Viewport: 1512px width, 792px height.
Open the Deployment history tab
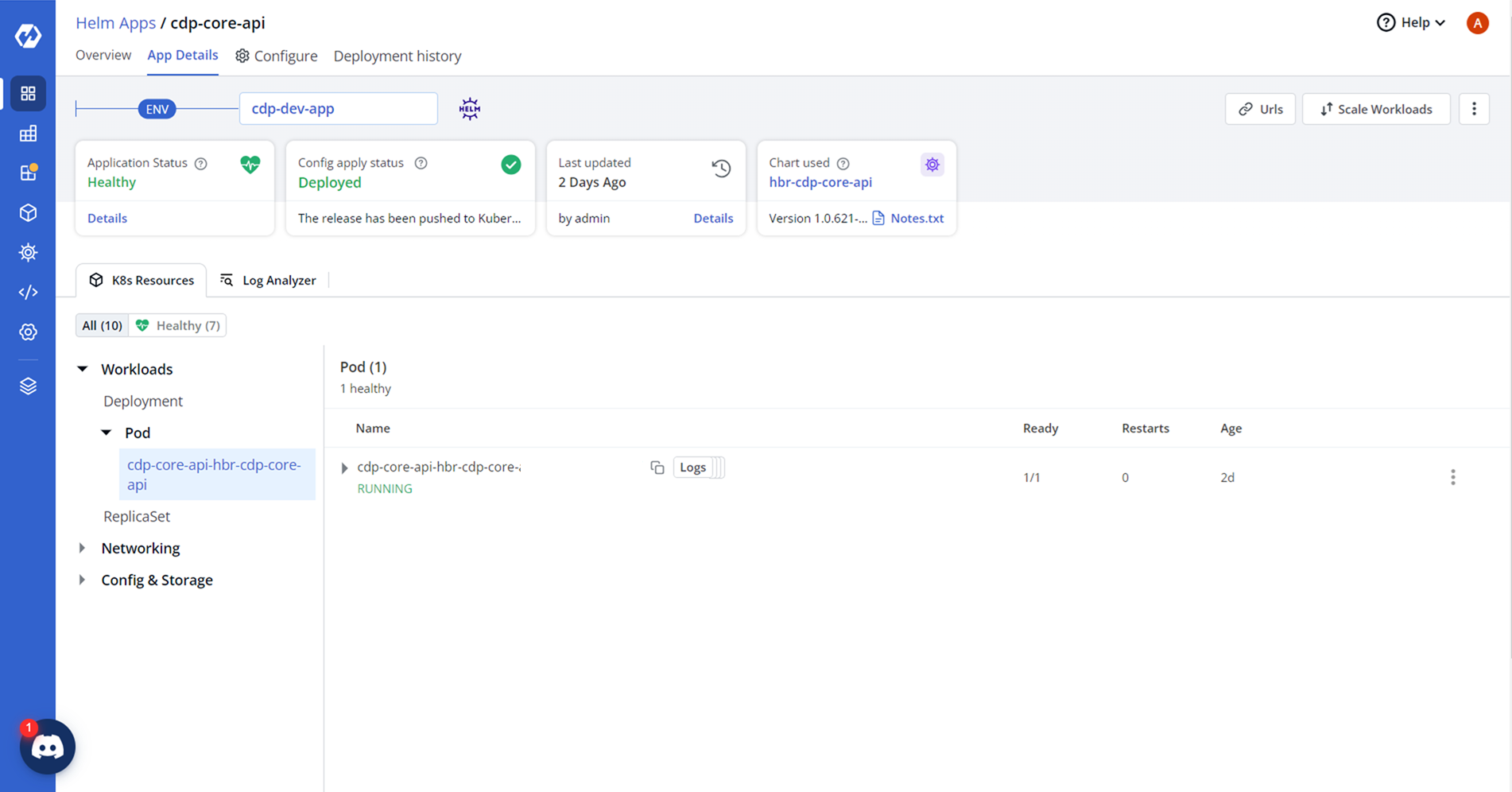click(397, 56)
